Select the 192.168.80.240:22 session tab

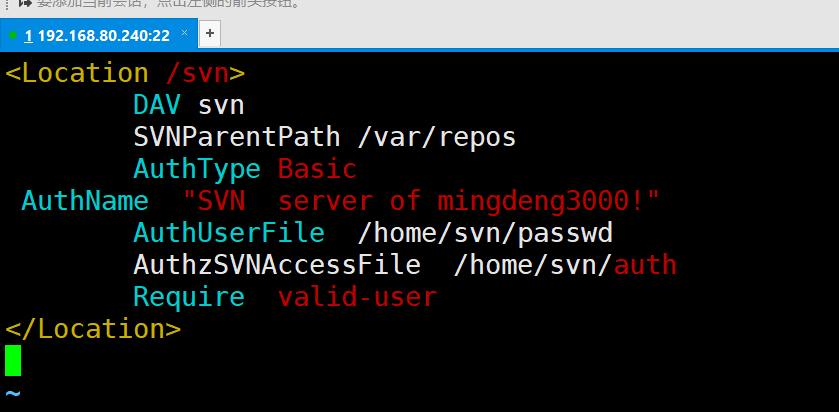(98, 35)
